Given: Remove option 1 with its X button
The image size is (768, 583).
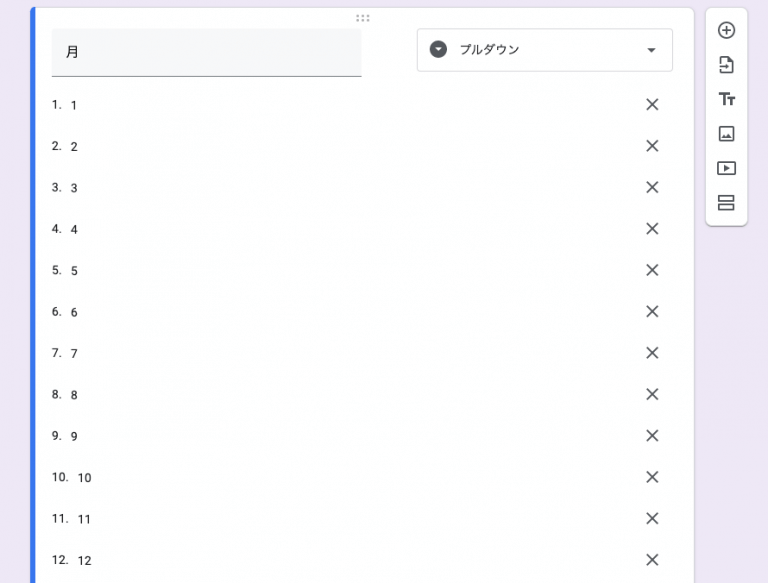Looking at the screenshot, I should [x=652, y=104].
